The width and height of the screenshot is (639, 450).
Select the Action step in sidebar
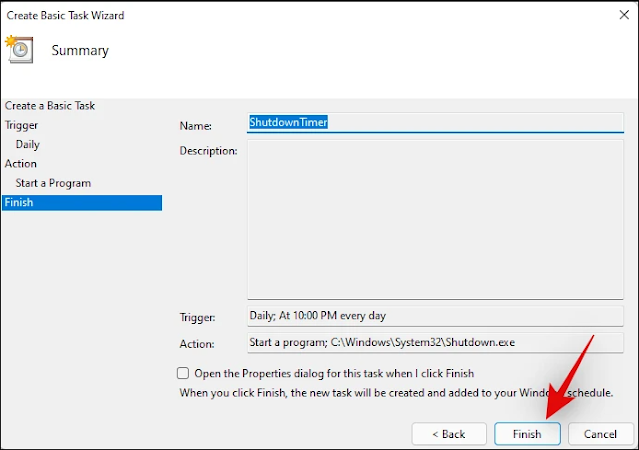21,163
